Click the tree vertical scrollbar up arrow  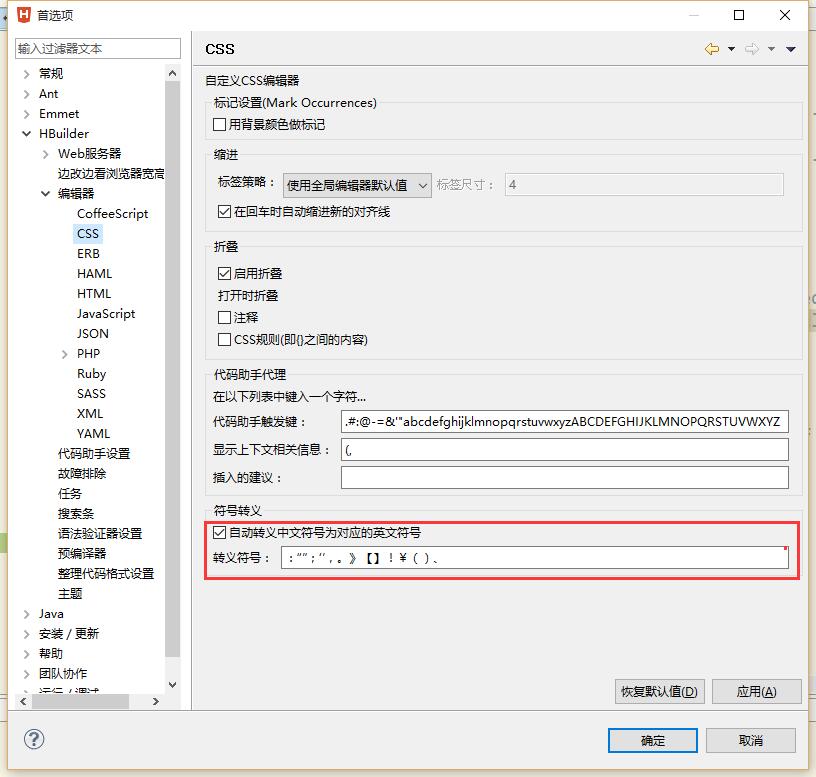(172, 73)
